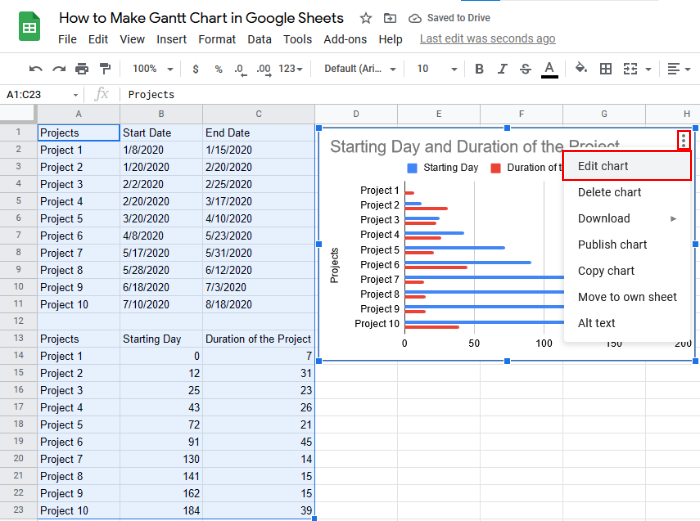Image resolution: width=700 pixels, height=521 pixels.
Task: Select column E header
Action: 439,114
